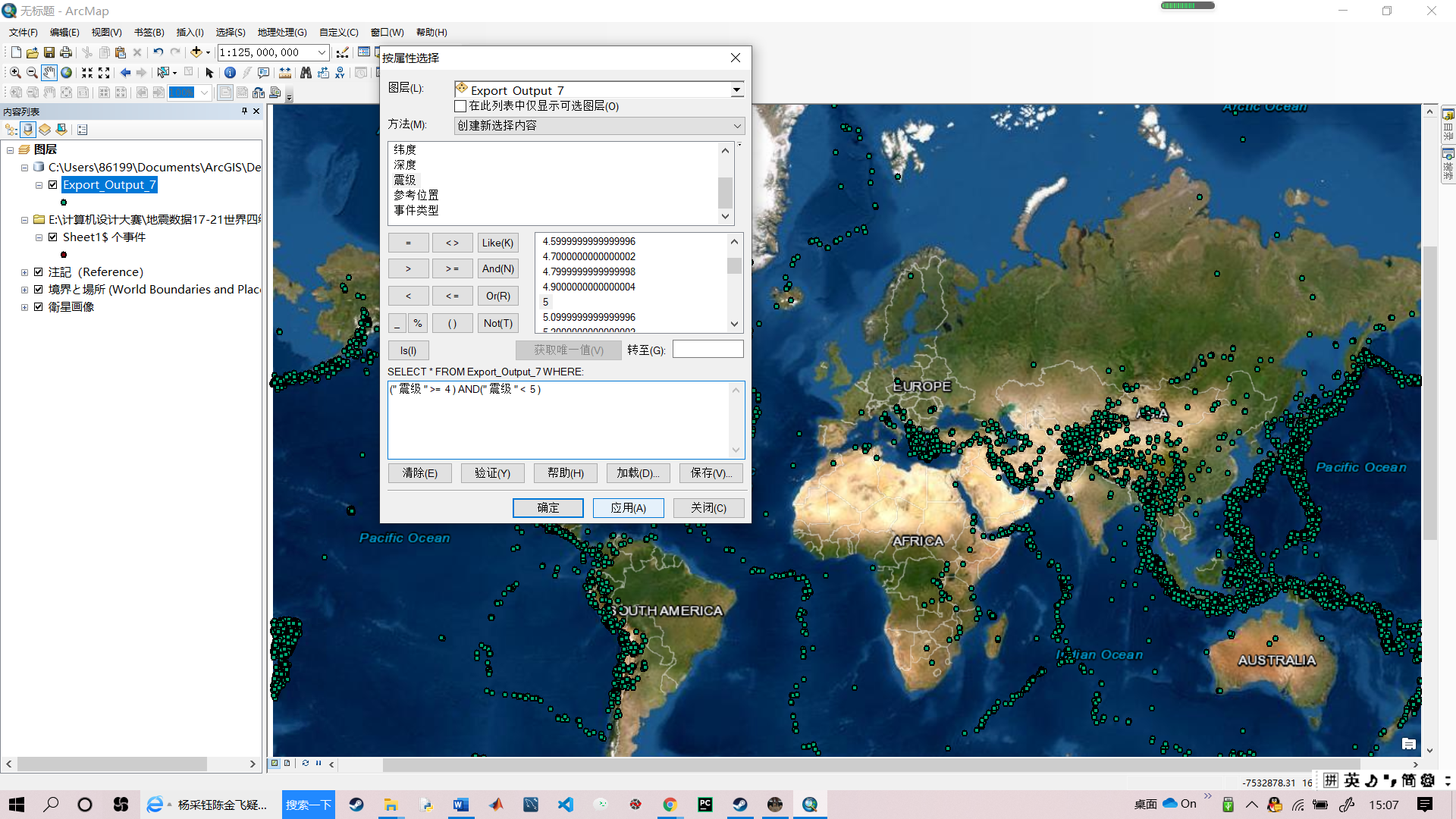Enable 在此列表中仅显示可选图层 option
Viewport: 1456px width, 819px height.
(460, 106)
